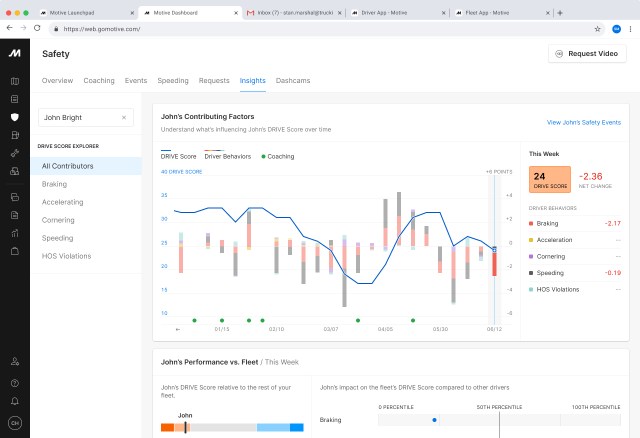Open the wrench maintenance icon in the sidebar

coord(14,153)
